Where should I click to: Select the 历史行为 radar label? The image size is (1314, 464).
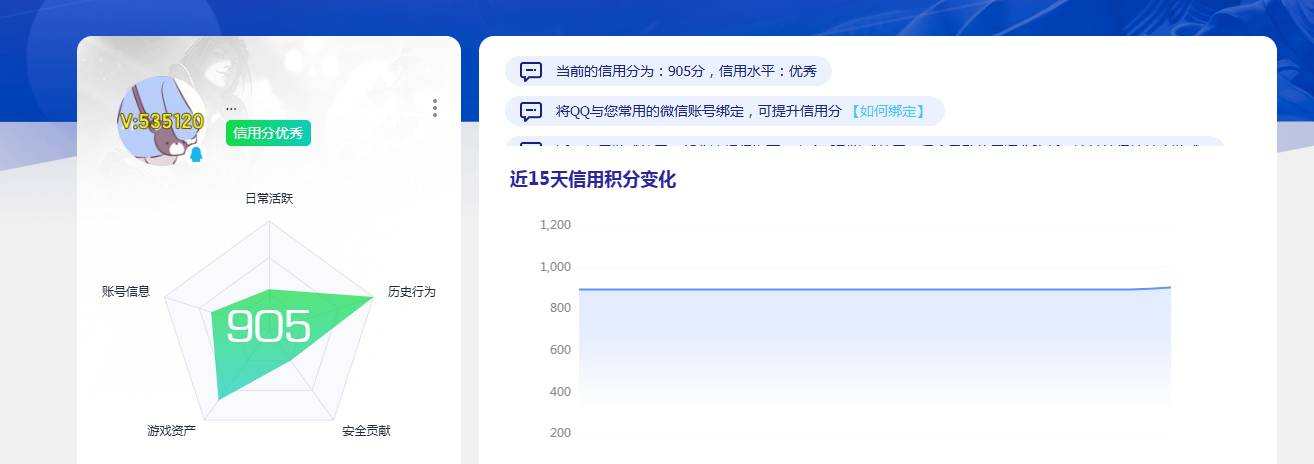pyautogui.click(x=412, y=292)
